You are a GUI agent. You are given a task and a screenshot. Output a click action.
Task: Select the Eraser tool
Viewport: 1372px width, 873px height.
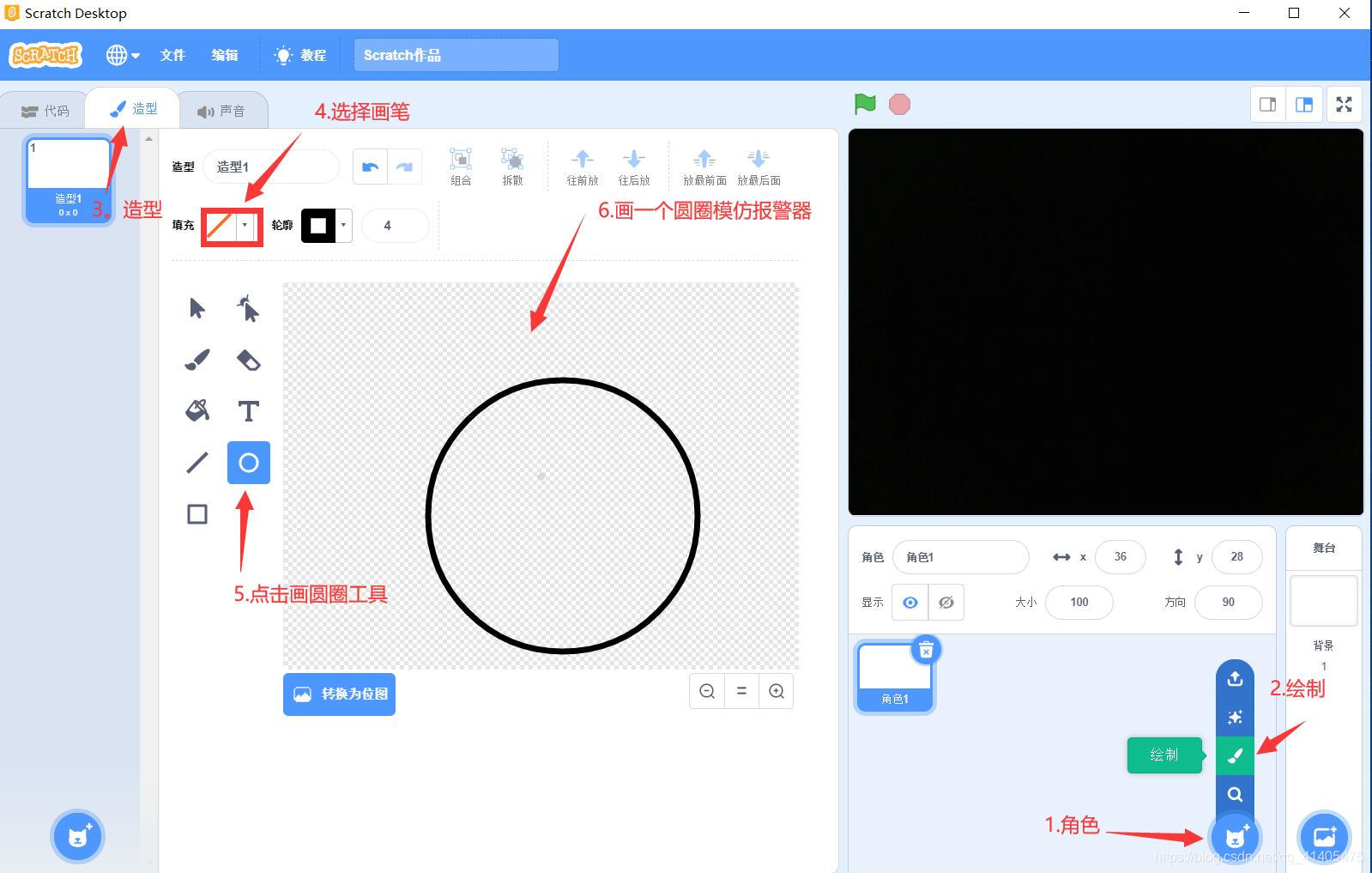(x=249, y=360)
